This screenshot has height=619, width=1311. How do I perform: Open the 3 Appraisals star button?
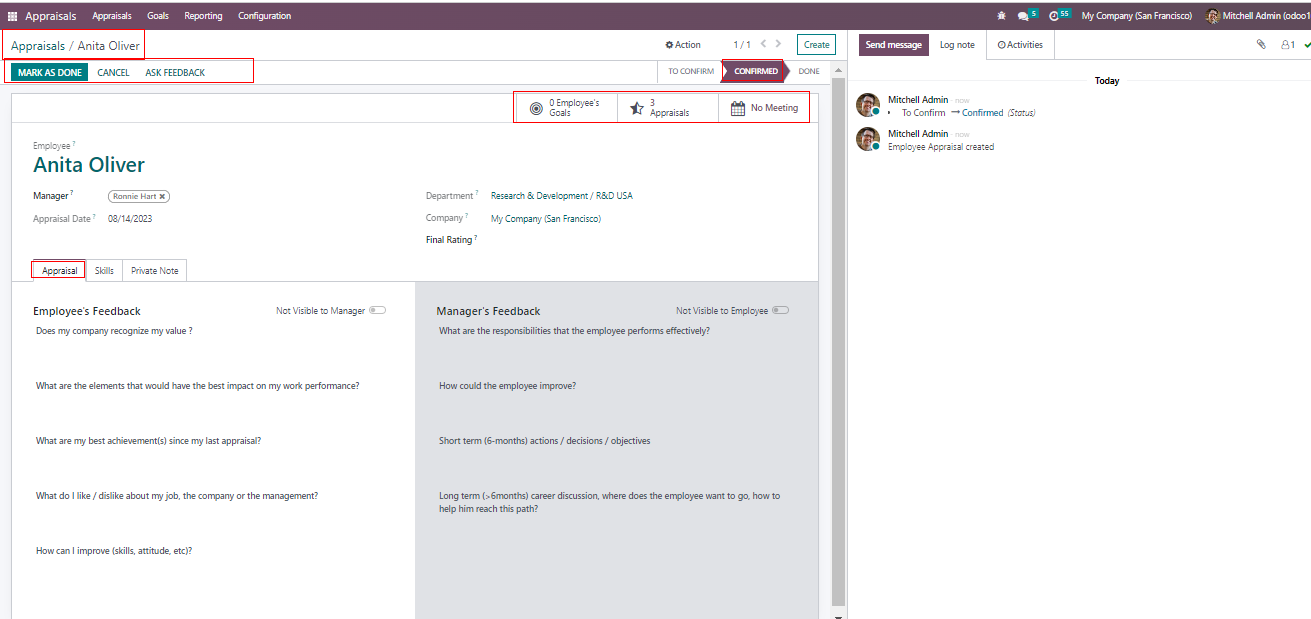click(x=668, y=108)
